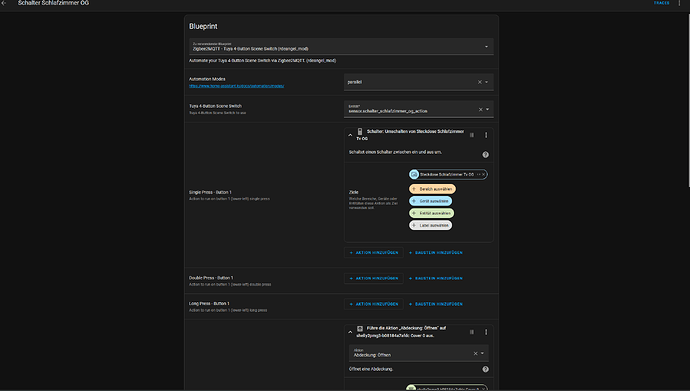Open the automation modes documentation link

pos(236,86)
